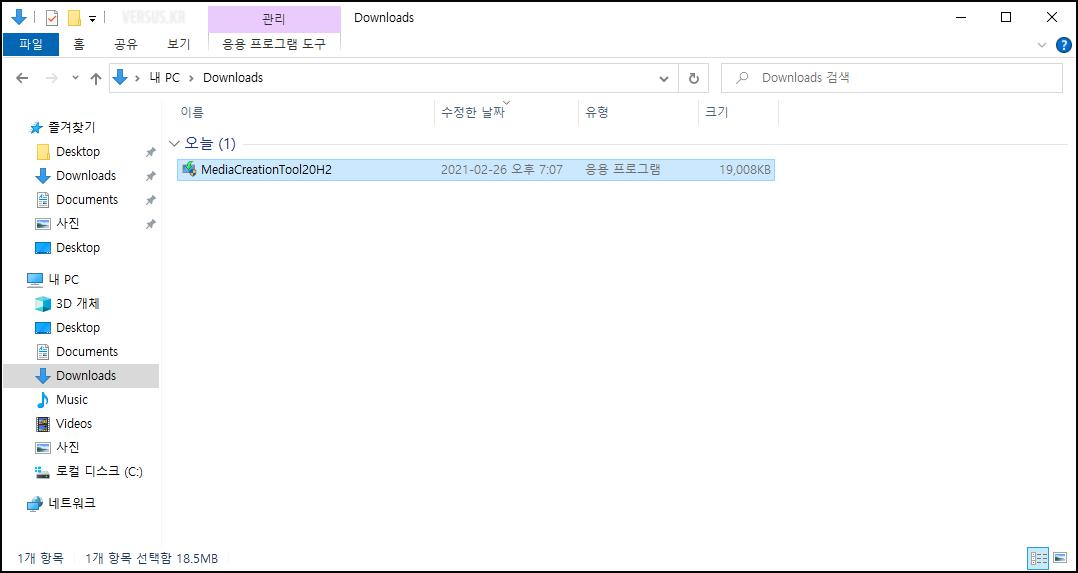
Task: Switch to the 홈 ribbon tab
Action: tap(79, 45)
